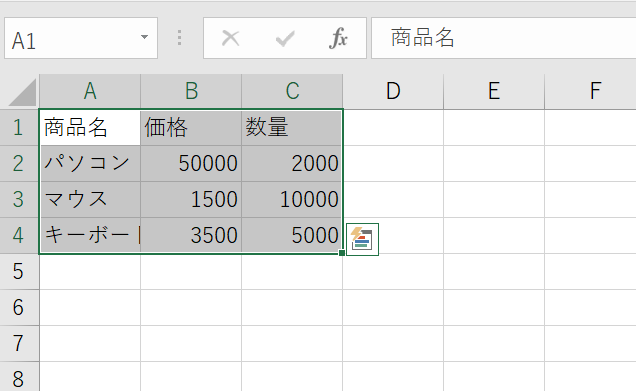Click cell B1 containing 価格
This screenshot has height=391, width=636.
pos(191,127)
